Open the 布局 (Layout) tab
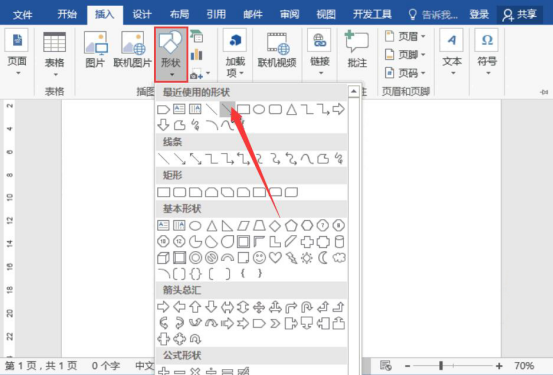553x375 pixels. (x=179, y=14)
